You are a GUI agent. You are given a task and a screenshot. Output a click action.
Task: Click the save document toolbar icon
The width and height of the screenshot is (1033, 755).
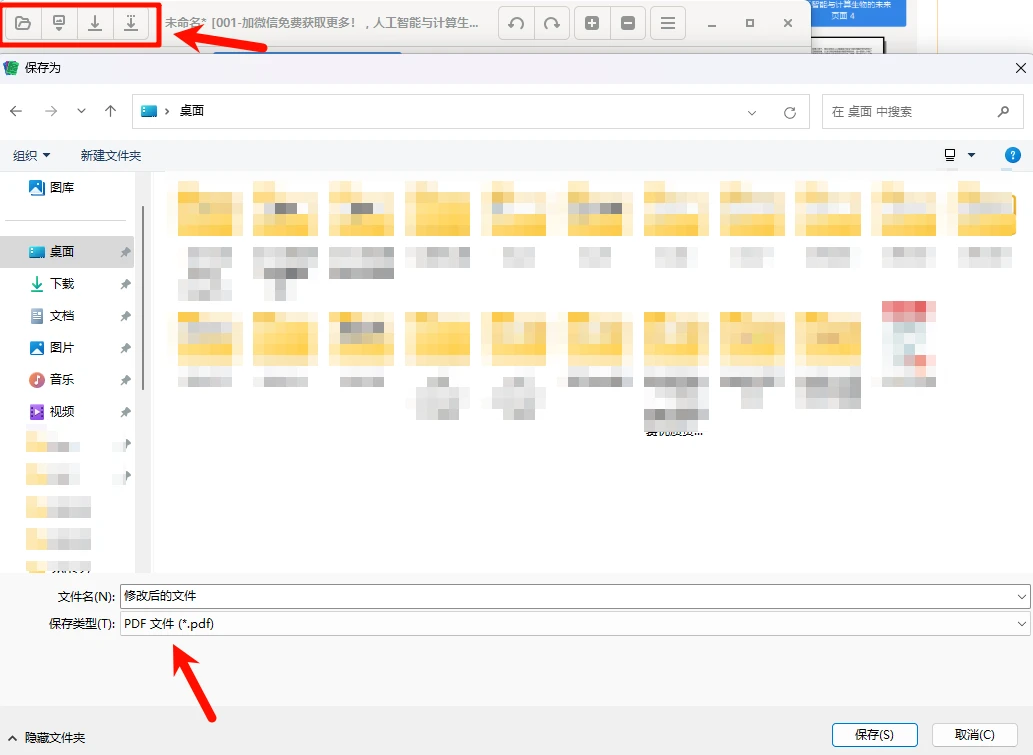58,23
